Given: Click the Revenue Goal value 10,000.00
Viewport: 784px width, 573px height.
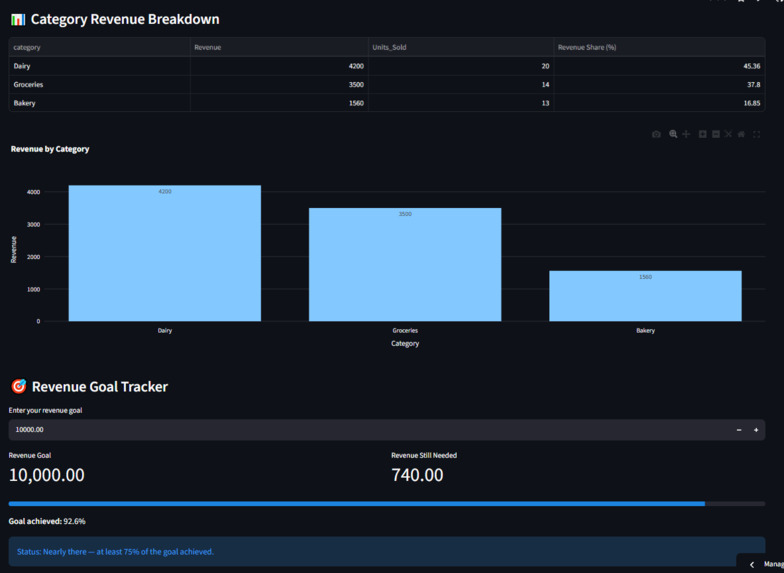Looking at the screenshot, I should 46,475.
